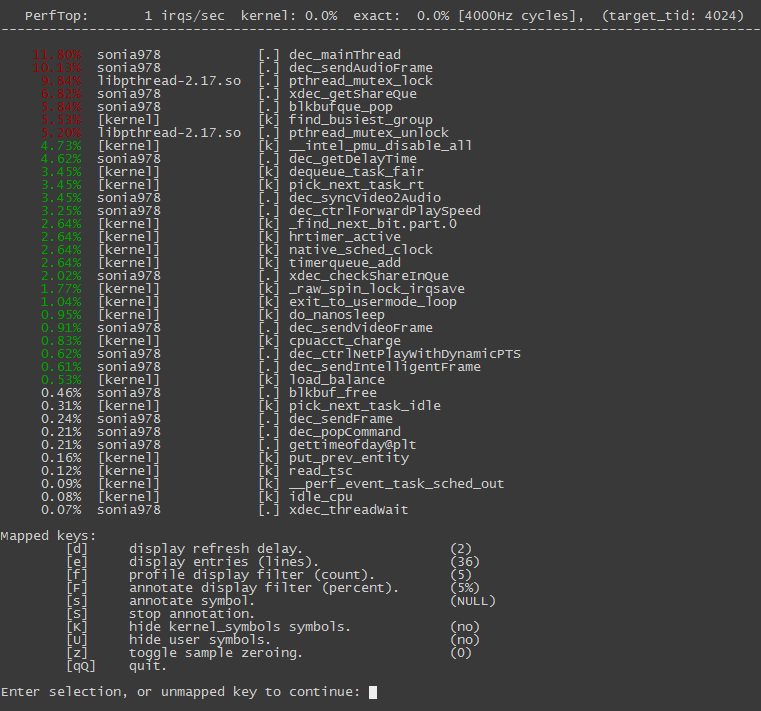The width and height of the screenshot is (761, 711).
Task: Select cpuacct_charge symbol
Action: [345, 341]
